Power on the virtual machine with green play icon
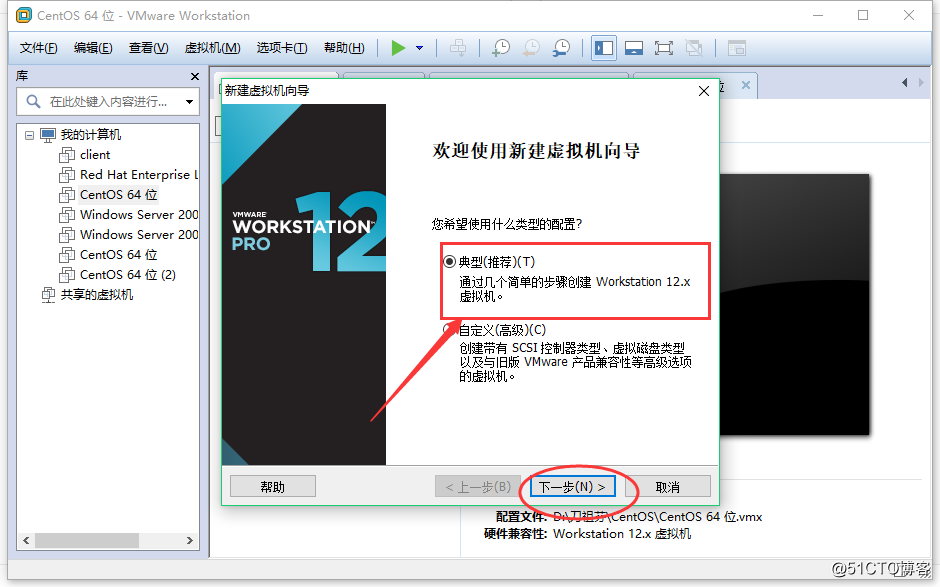Image resolution: width=940 pixels, height=587 pixels. 398,48
